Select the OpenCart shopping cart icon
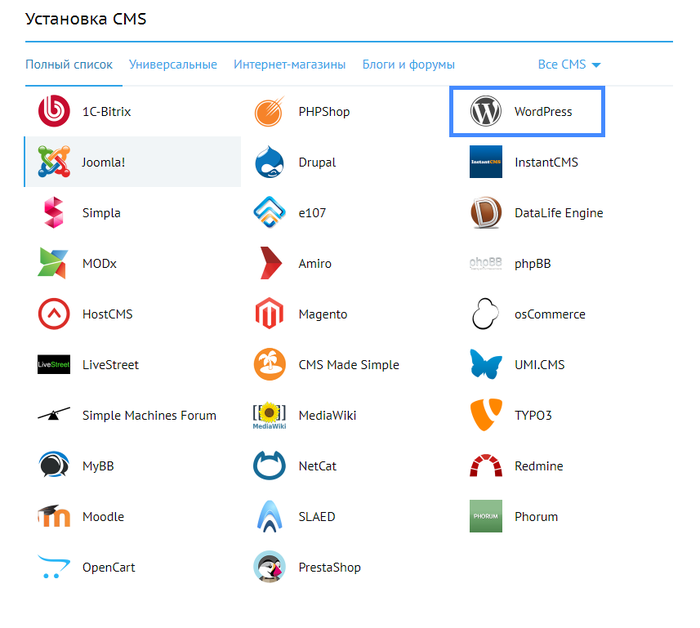The image size is (700, 628). [x=54, y=567]
